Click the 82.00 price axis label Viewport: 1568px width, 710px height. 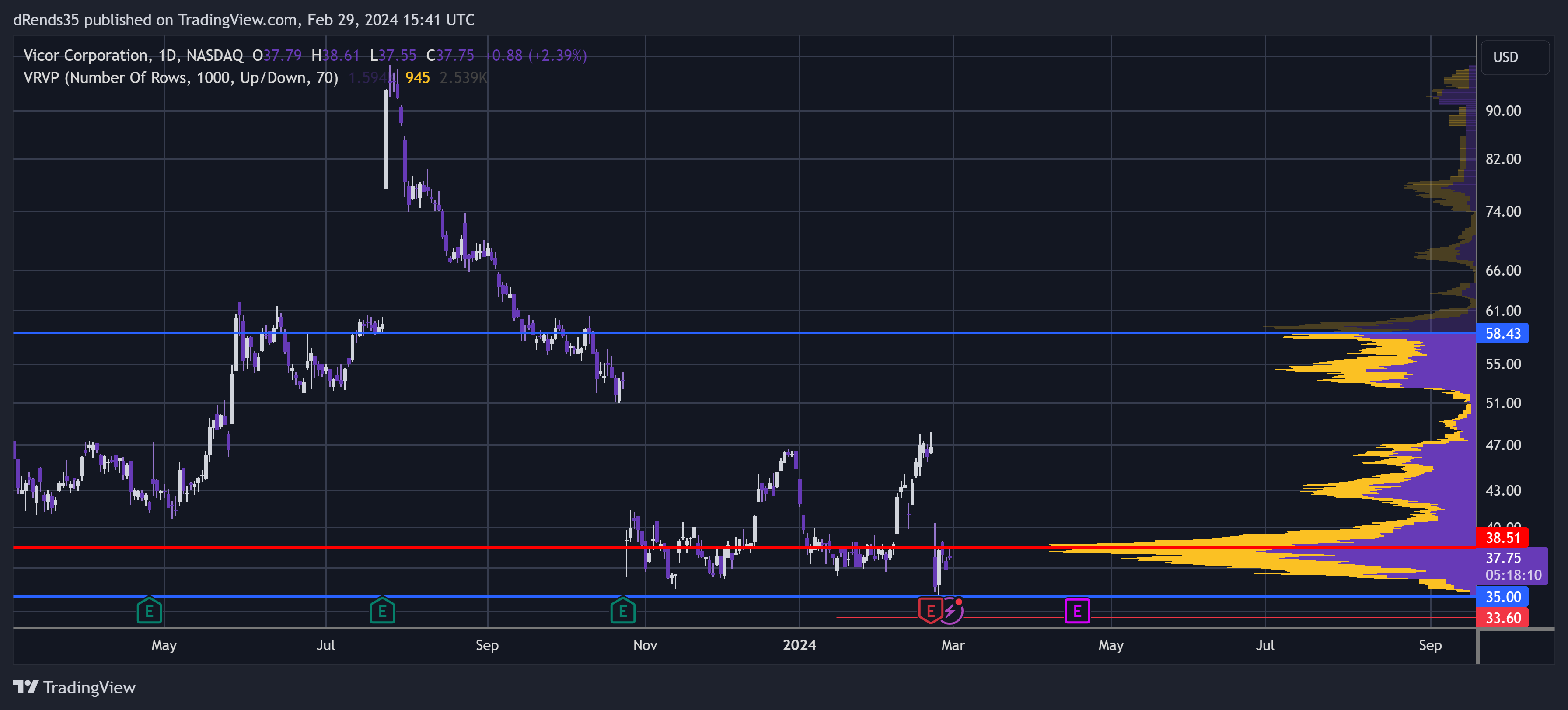tap(1503, 159)
